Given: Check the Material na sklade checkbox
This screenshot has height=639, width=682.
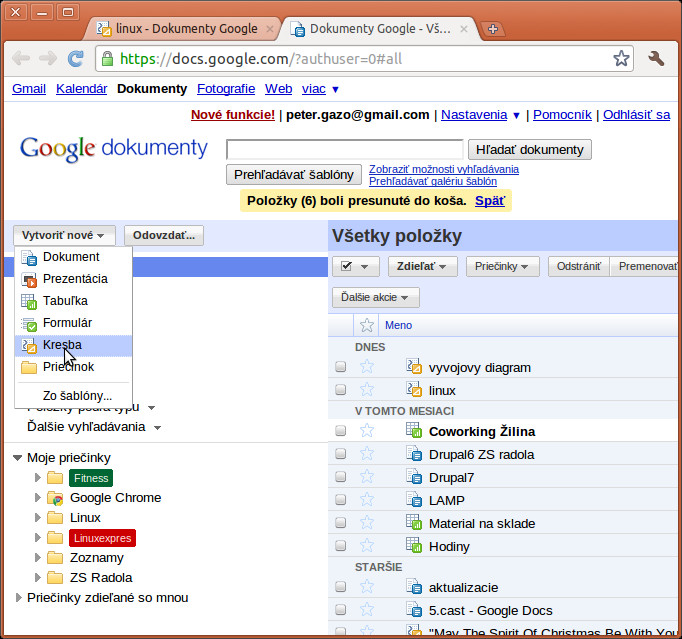Looking at the screenshot, I should (x=341, y=522).
